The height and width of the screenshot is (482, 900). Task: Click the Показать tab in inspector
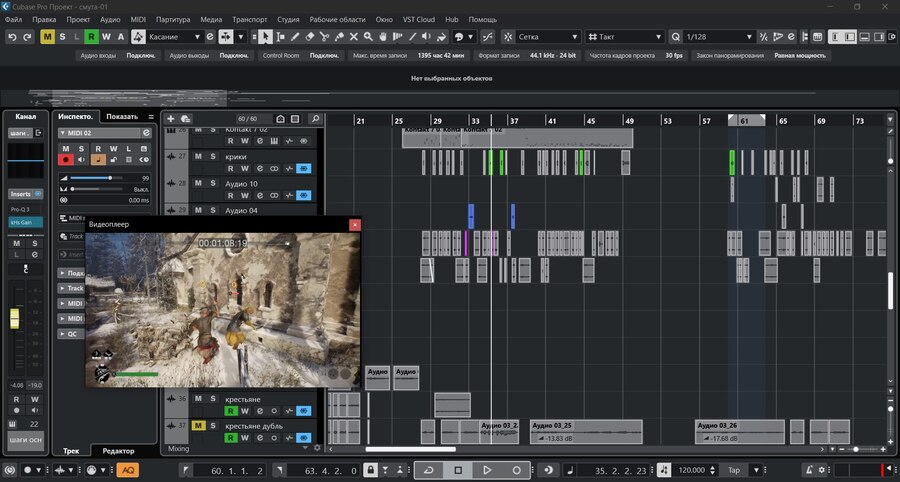(122, 116)
